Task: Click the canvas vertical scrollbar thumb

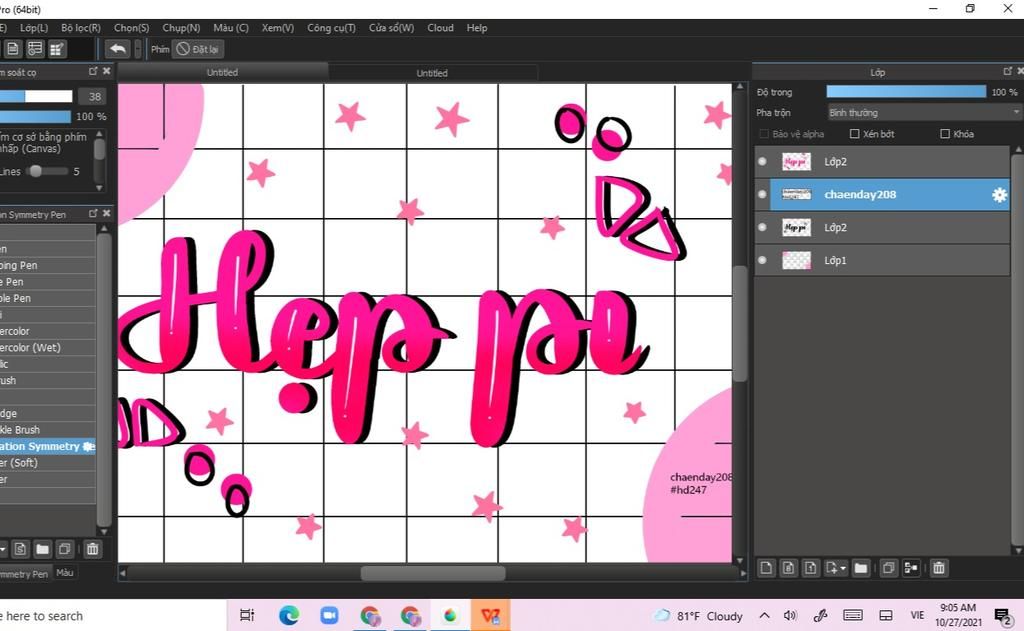Action: click(739, 323)
